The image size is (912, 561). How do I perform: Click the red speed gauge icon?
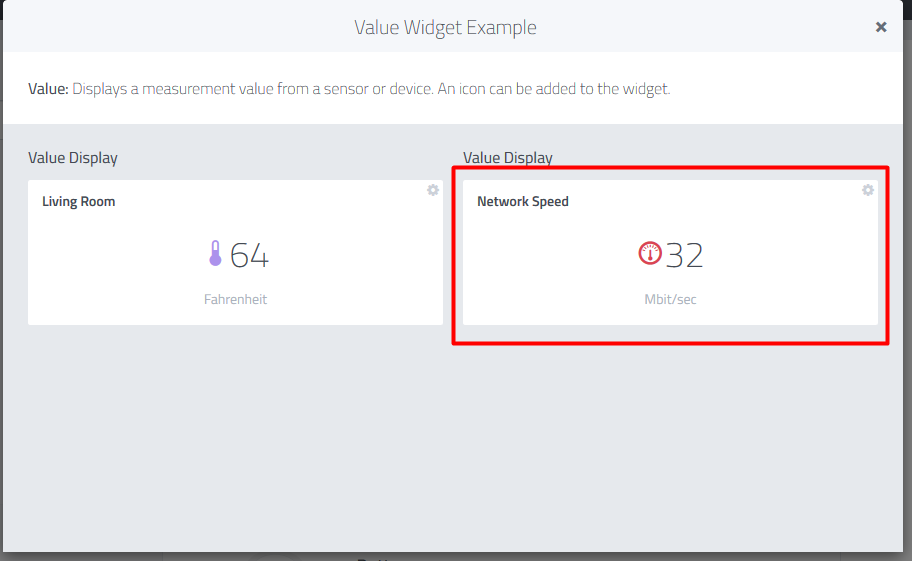coord(650,254)
